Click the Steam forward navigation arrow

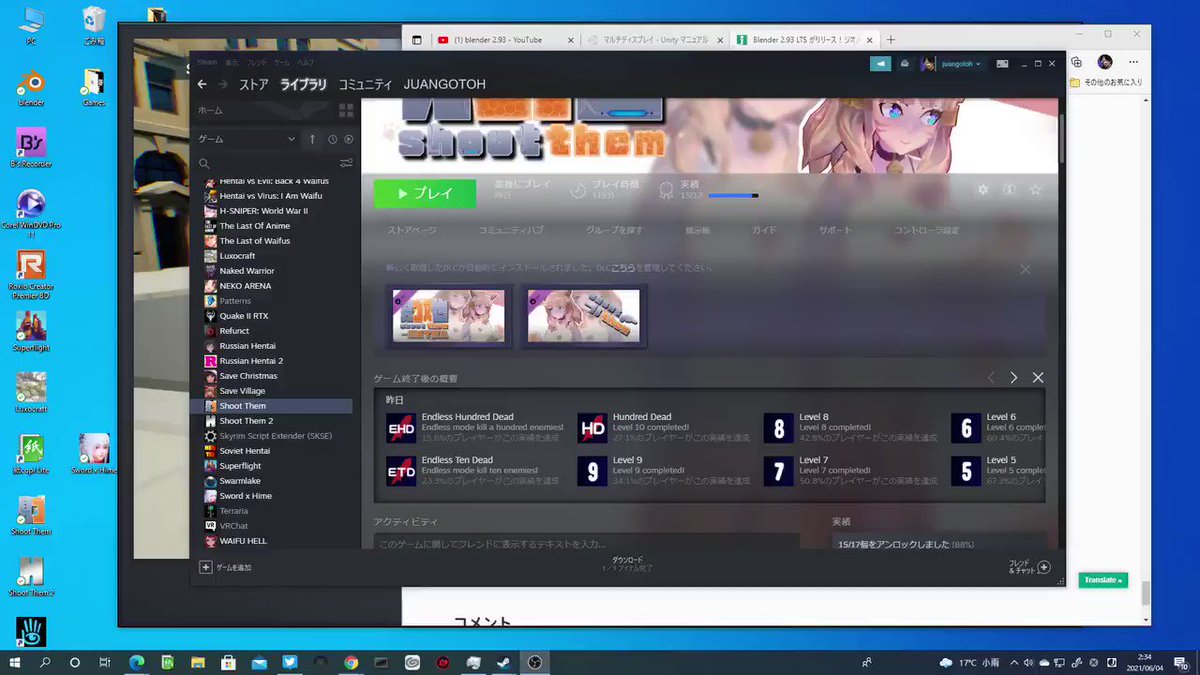(223, 85)
